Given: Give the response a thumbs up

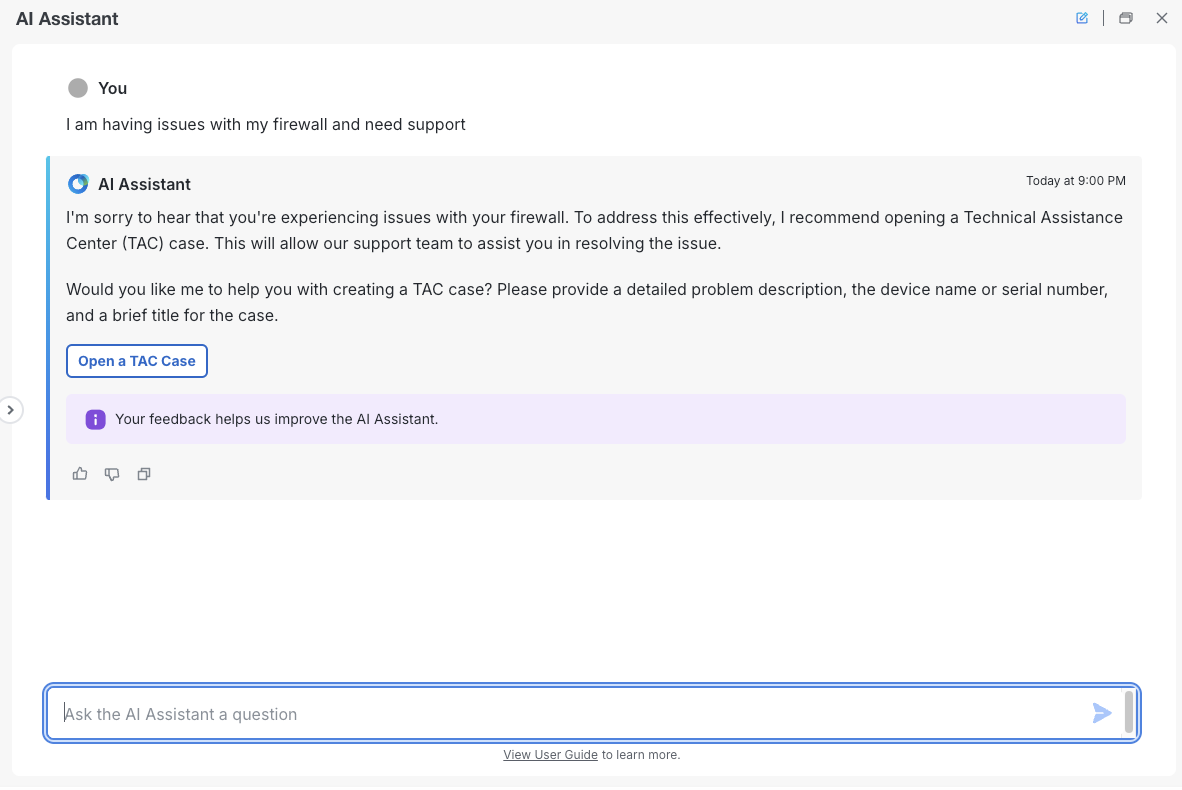Looking at the screenshot, I should pyautogui.click(x=80, y=474).
